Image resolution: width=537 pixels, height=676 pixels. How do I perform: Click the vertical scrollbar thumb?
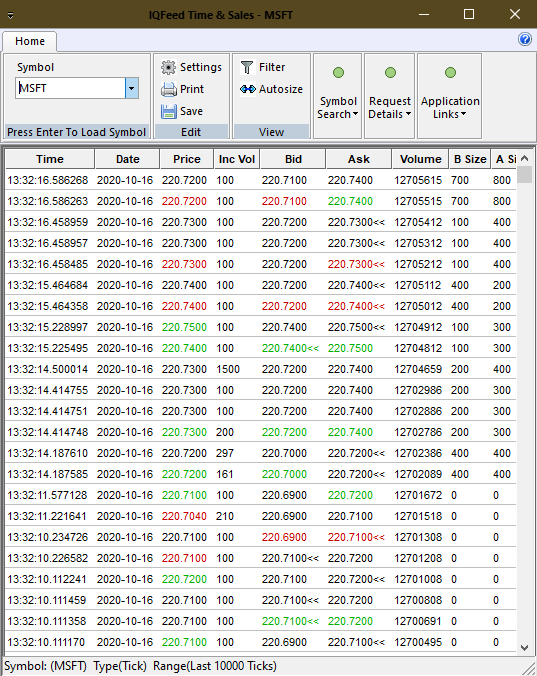(525, 175)
